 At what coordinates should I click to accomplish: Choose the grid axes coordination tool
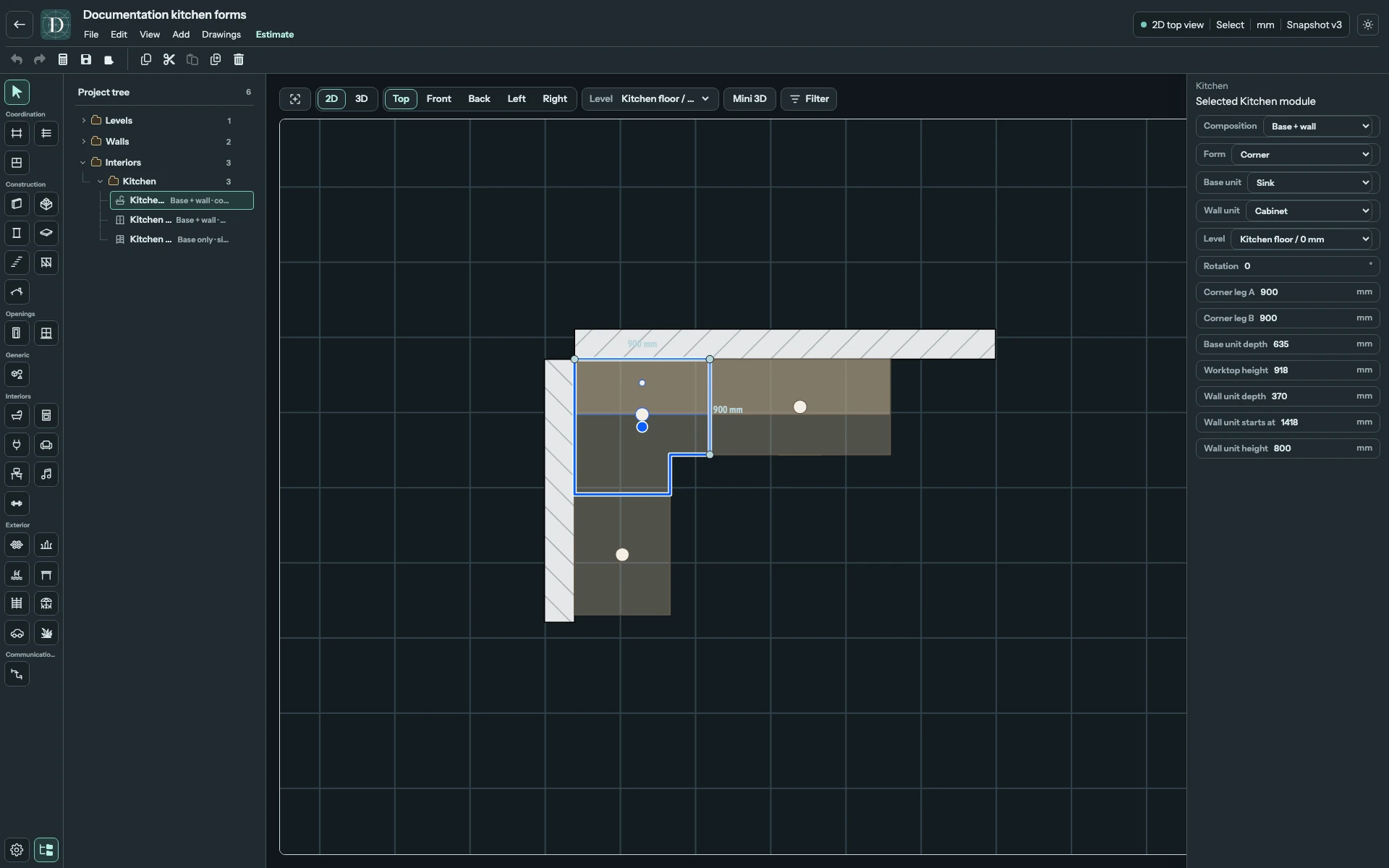17,133
